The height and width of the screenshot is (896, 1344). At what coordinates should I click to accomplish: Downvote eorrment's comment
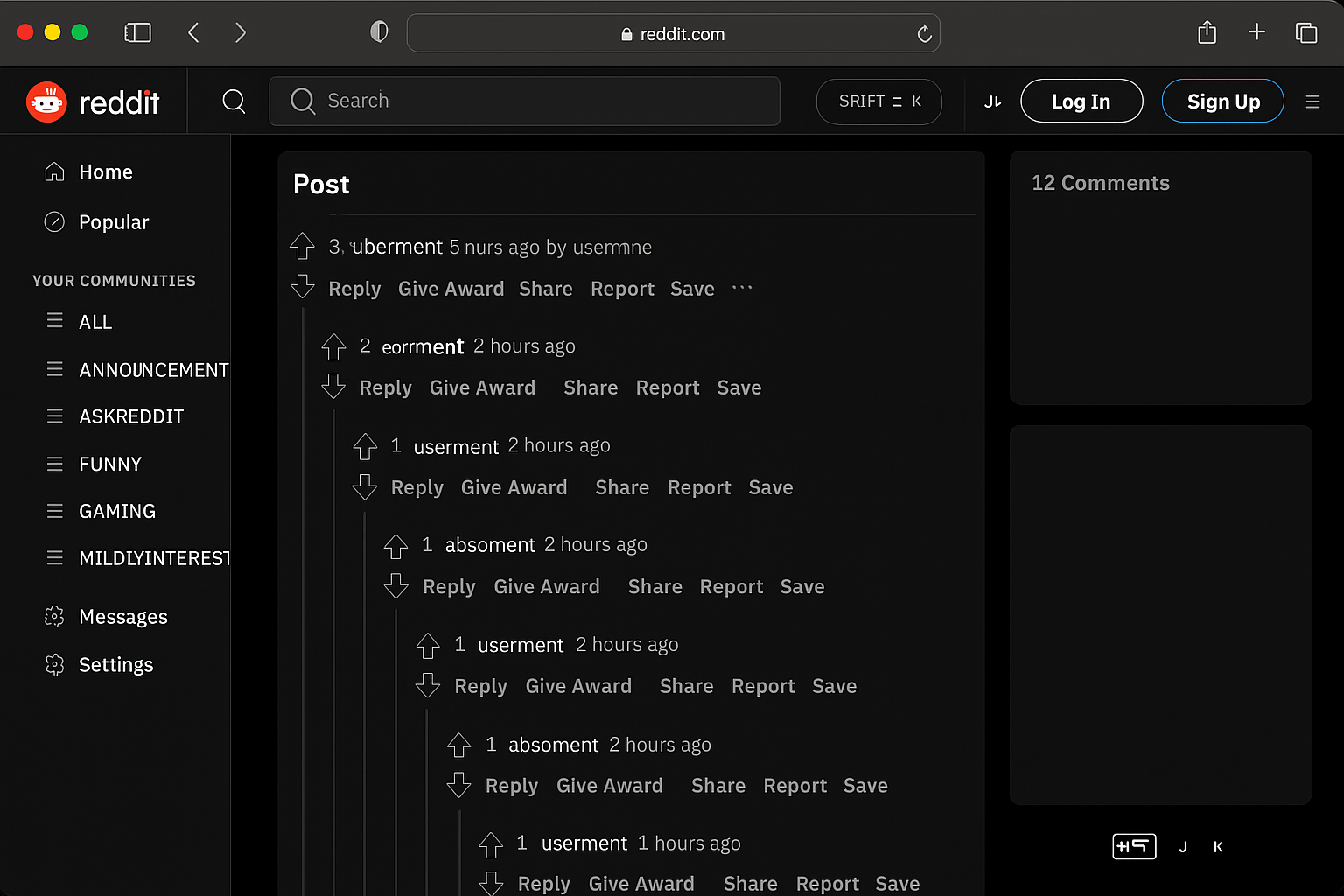pos(333,387)
